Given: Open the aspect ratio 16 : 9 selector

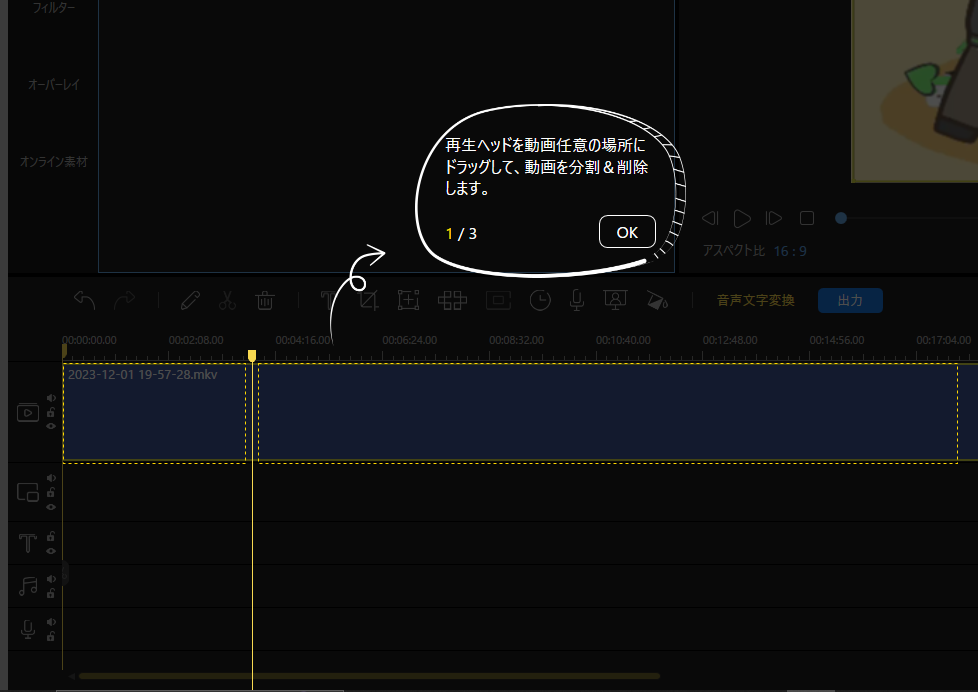Looking at the screenshot, I should coord(790,251).
